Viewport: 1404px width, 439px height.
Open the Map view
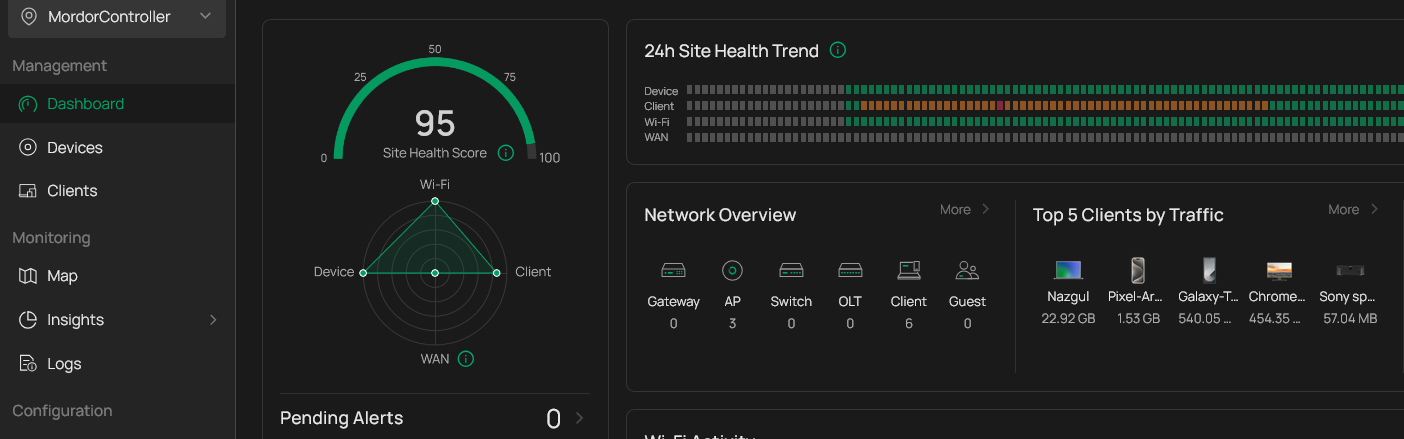click(117, 276)
